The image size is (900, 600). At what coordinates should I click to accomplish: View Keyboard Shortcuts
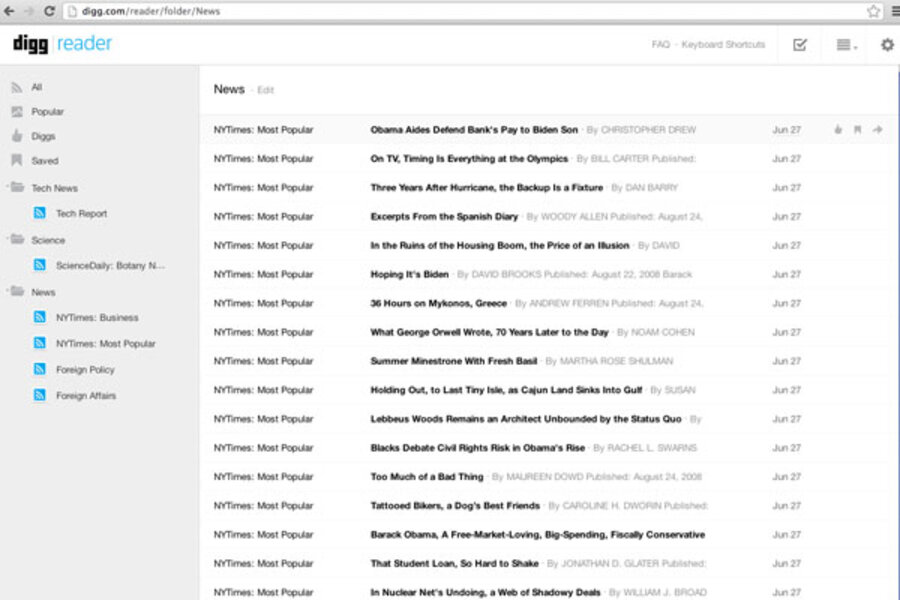click(722, 45)
